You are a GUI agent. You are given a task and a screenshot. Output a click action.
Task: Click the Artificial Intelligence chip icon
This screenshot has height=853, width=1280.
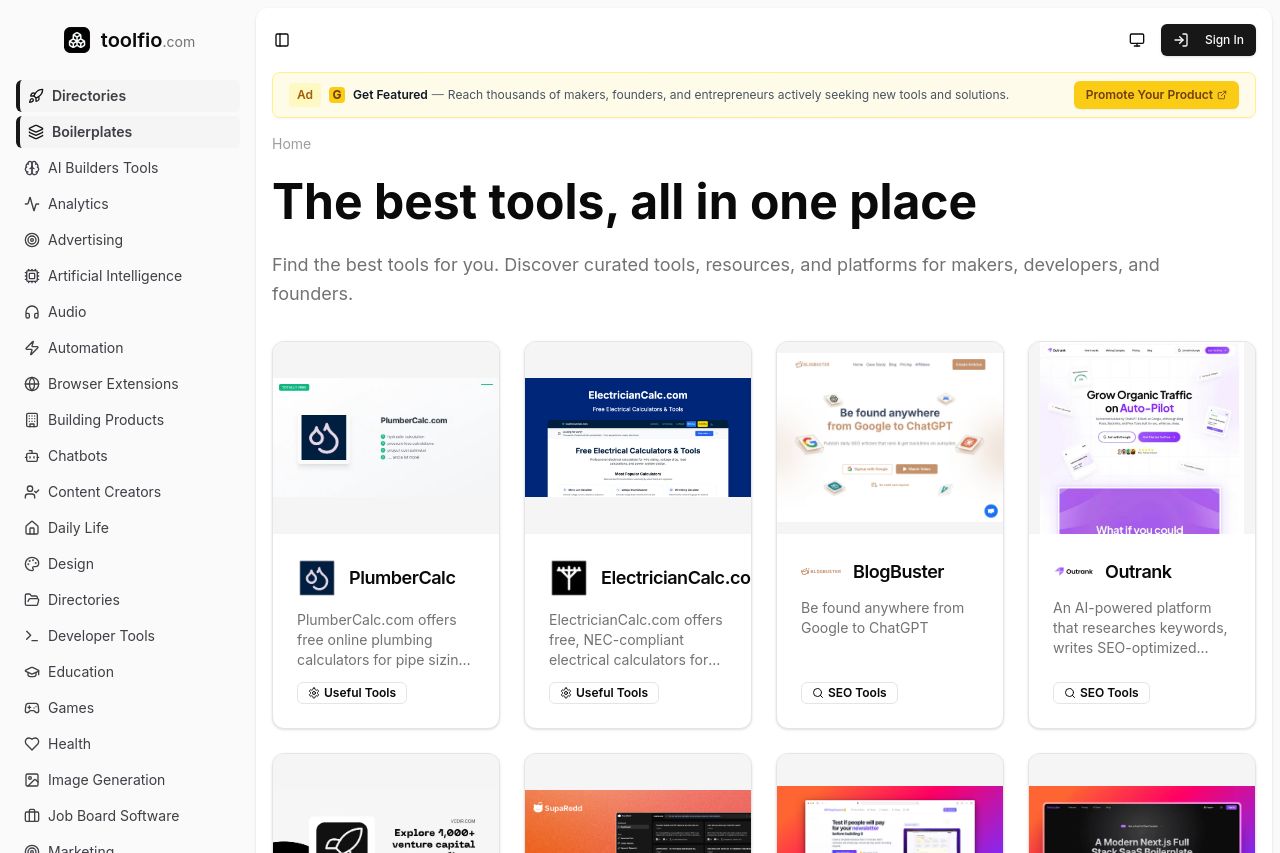coord(32,276)
